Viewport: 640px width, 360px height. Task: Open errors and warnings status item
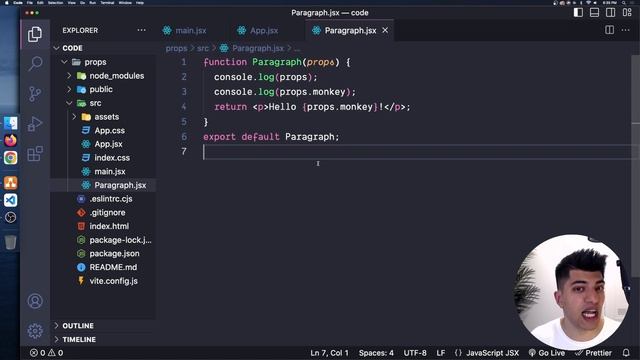46,353
